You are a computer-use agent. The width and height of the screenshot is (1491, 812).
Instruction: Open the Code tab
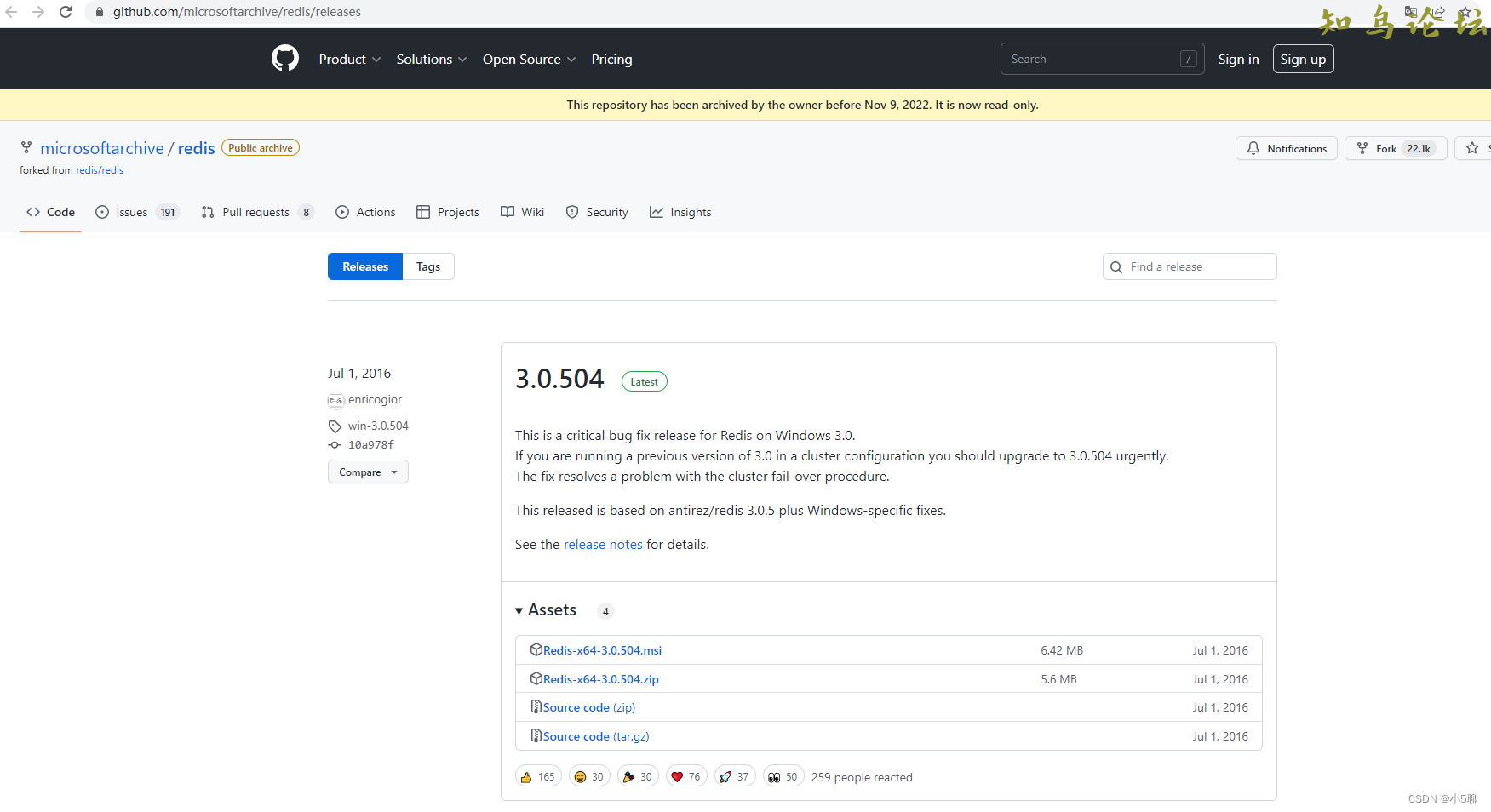click(x=51, y=212)
